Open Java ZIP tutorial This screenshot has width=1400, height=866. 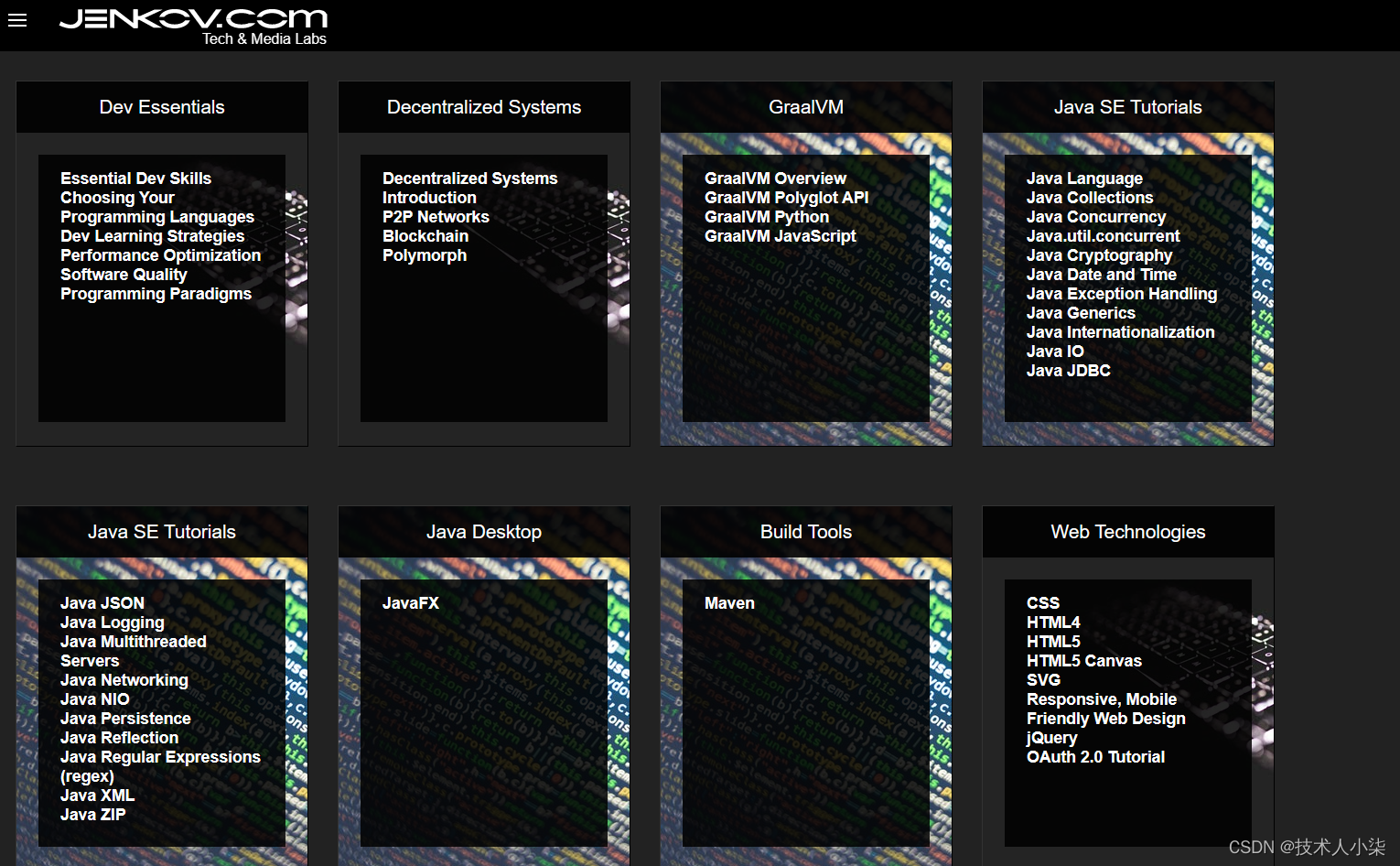93,815
